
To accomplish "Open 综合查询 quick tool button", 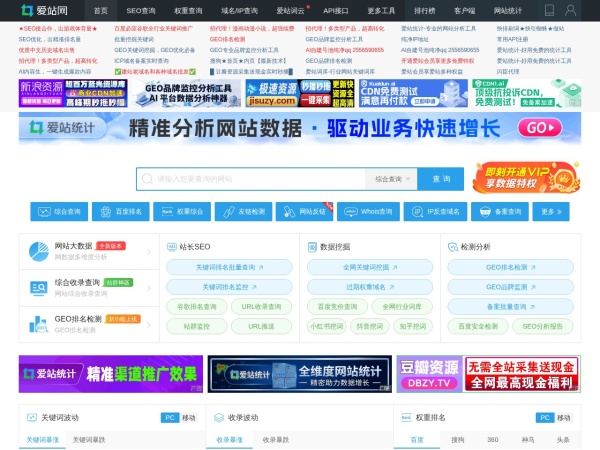I will pyautogui.click(x=59, y=212).
